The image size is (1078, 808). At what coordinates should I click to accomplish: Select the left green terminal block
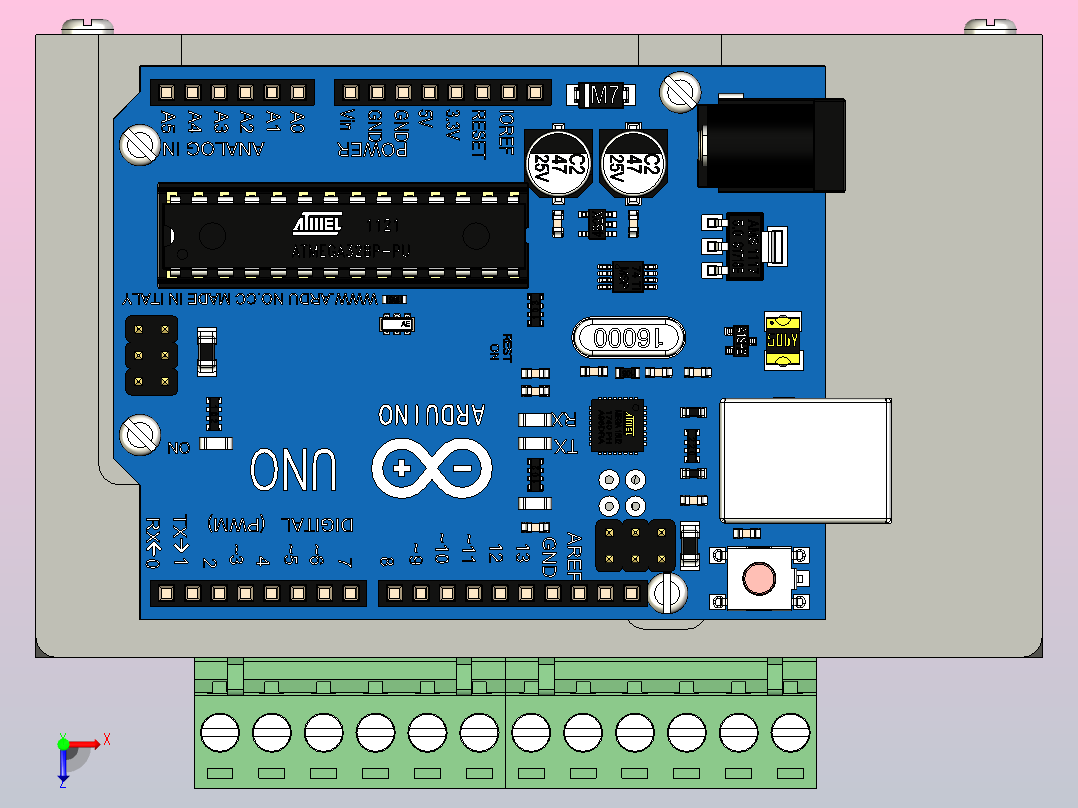pyautogui.click(x=350, y=723)
